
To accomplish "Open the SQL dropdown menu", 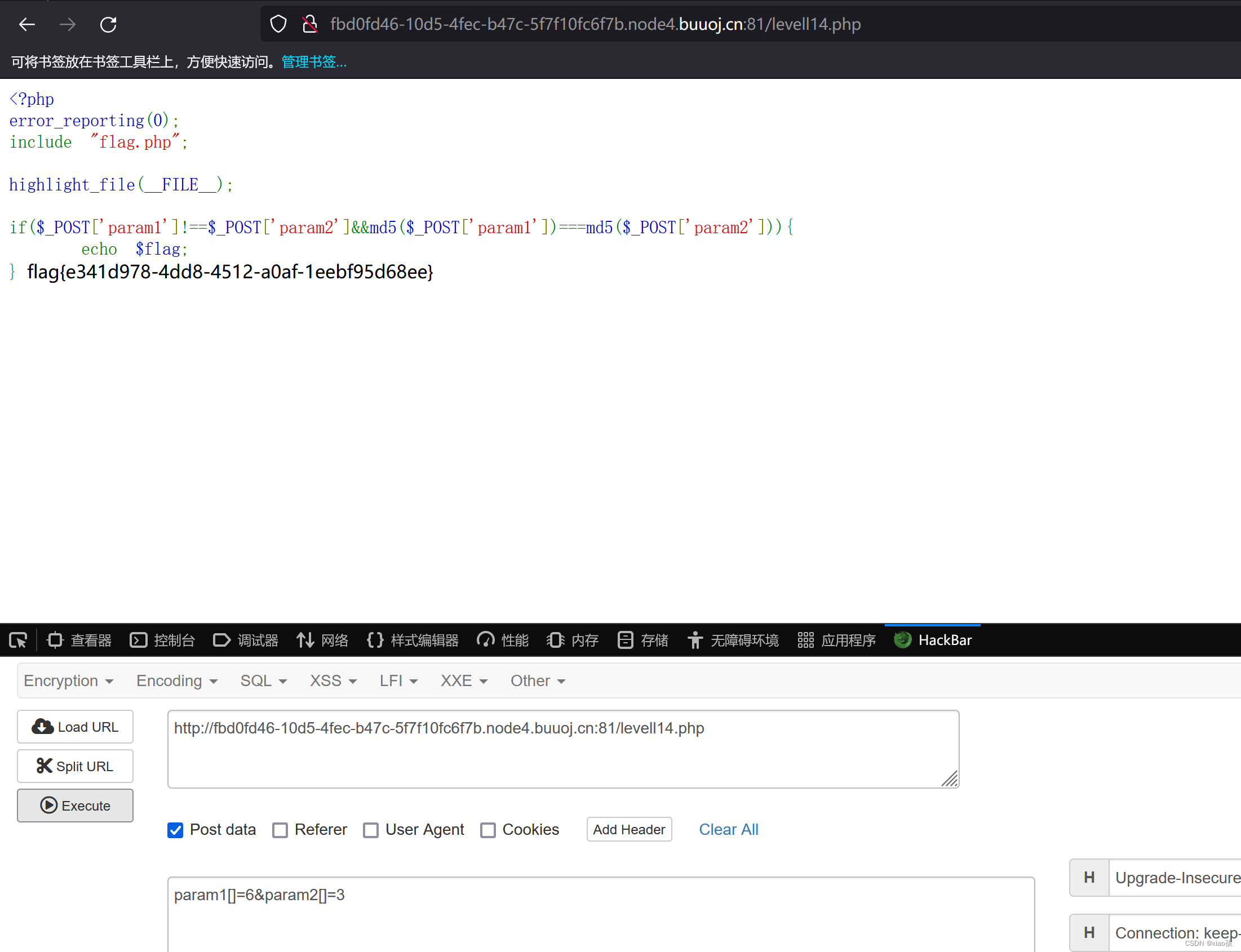I will 263,680.
